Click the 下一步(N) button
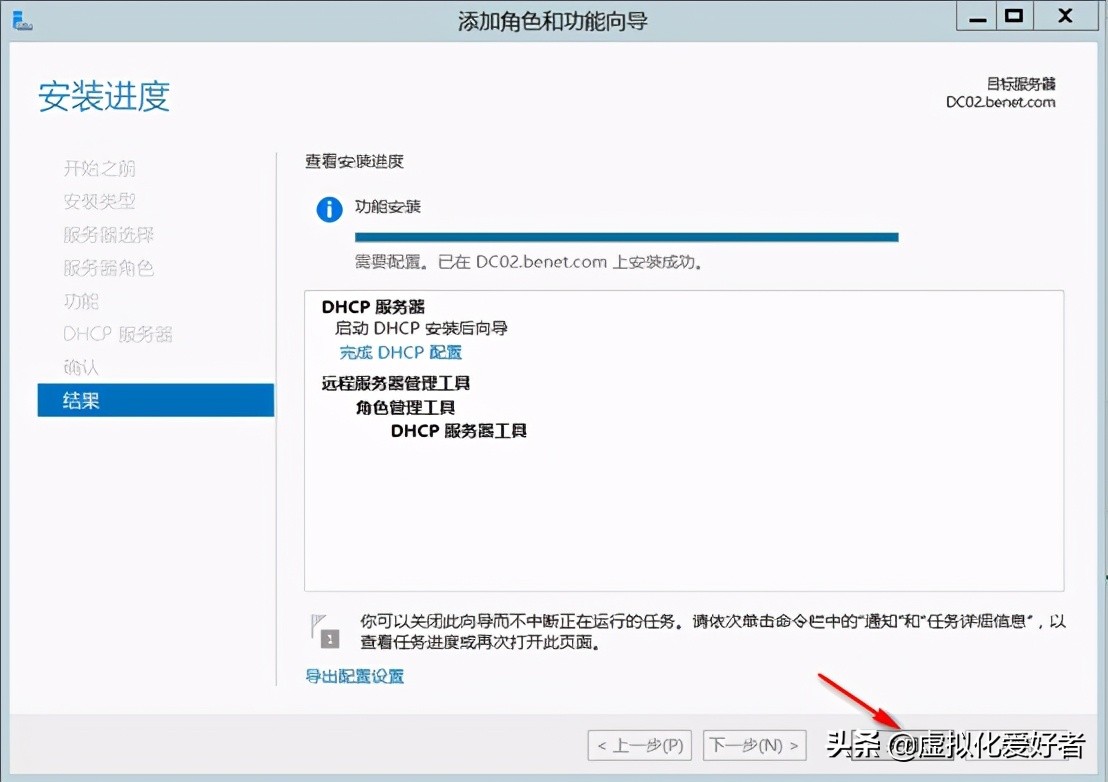Viewport: 1108px width, 782px height. point(755,745)
